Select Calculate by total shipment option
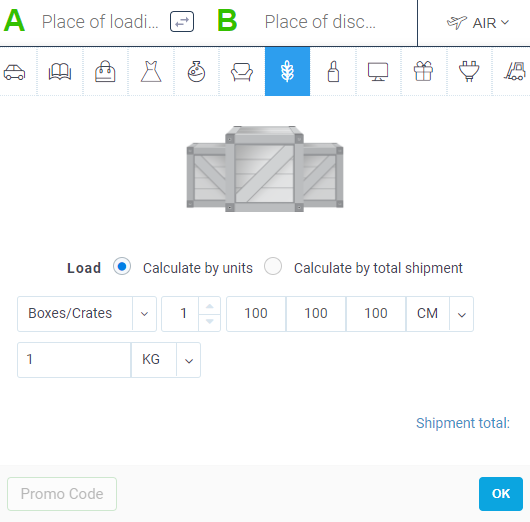 (x=273, y=266)
